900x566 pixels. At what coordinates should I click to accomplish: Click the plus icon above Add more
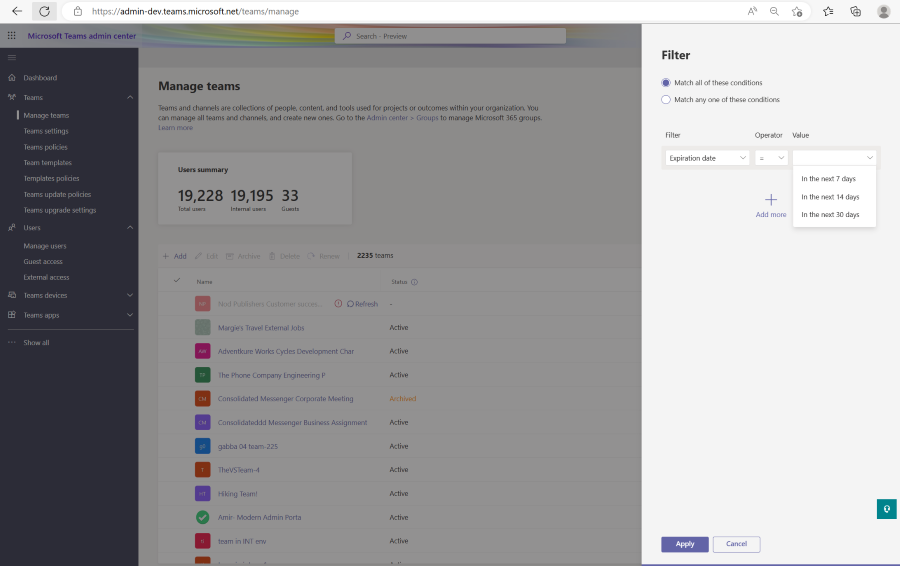[x=771, y=199]
